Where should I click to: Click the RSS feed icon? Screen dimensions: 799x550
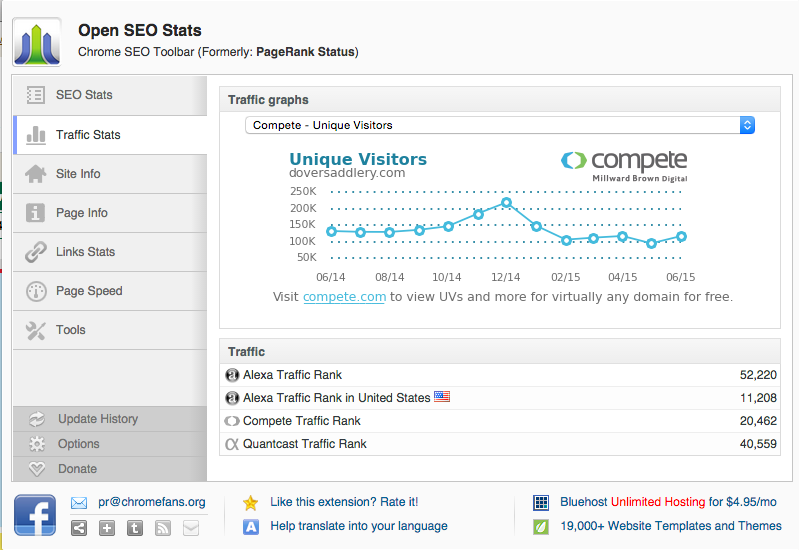(163, 528)
